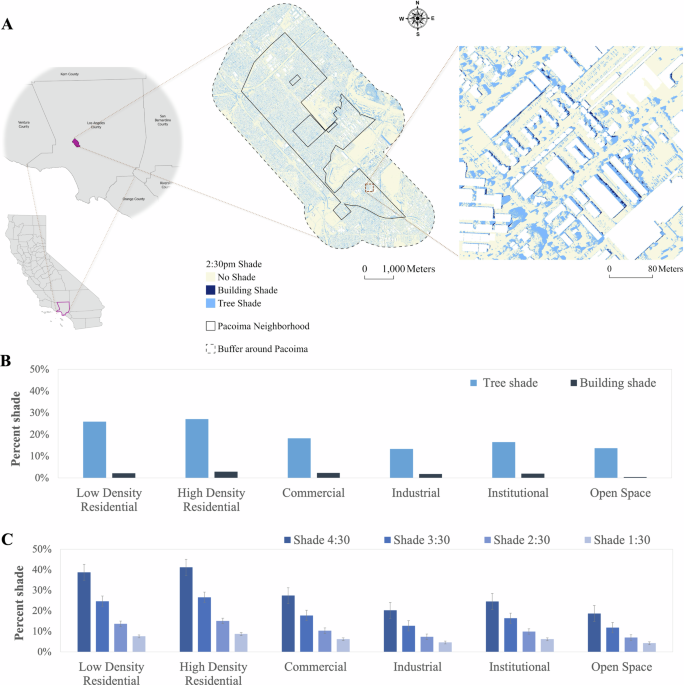Click the compass rose icon
The image size is (684, 685).
click(x=417, y=18)
